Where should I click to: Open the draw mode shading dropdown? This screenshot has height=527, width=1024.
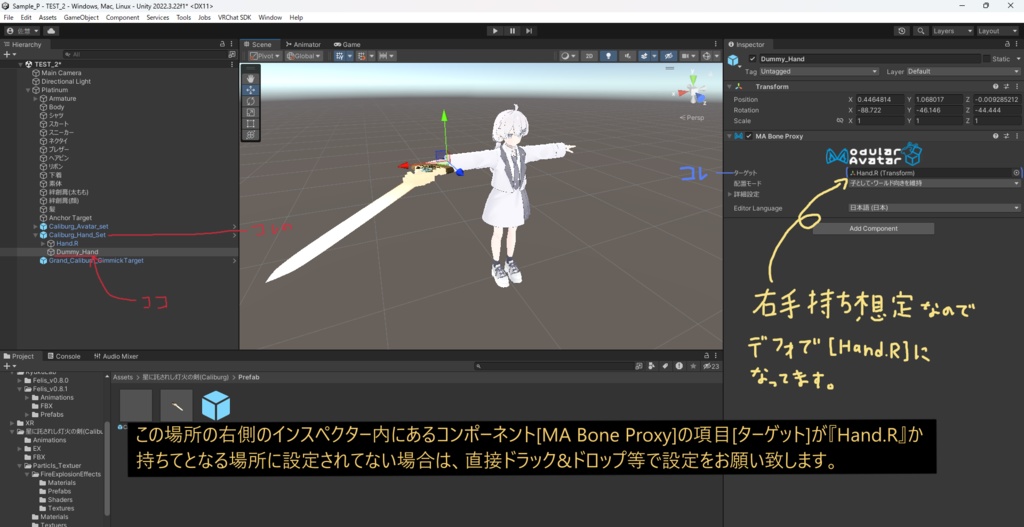(568, 56)
